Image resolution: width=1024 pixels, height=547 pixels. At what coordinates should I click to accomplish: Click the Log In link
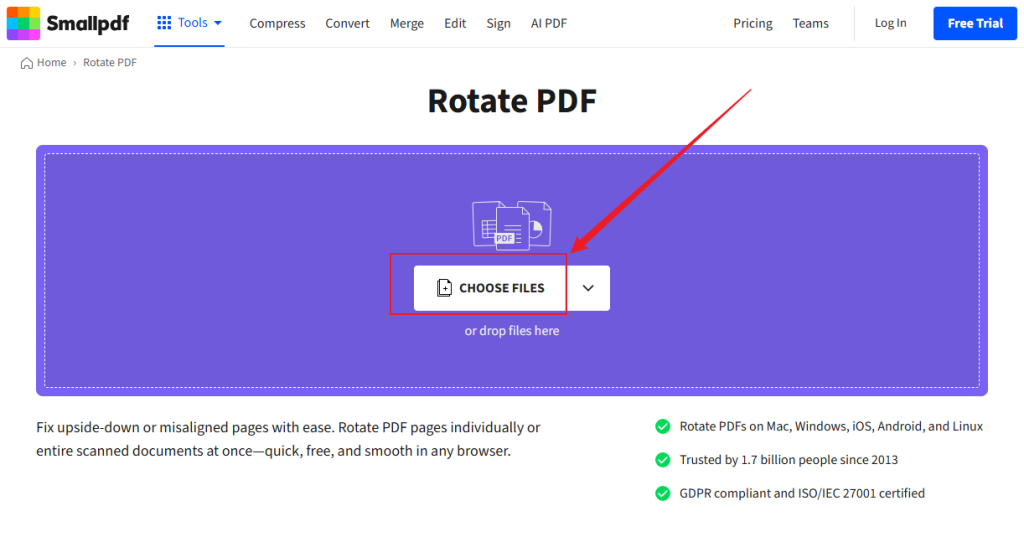coord(890,23)
